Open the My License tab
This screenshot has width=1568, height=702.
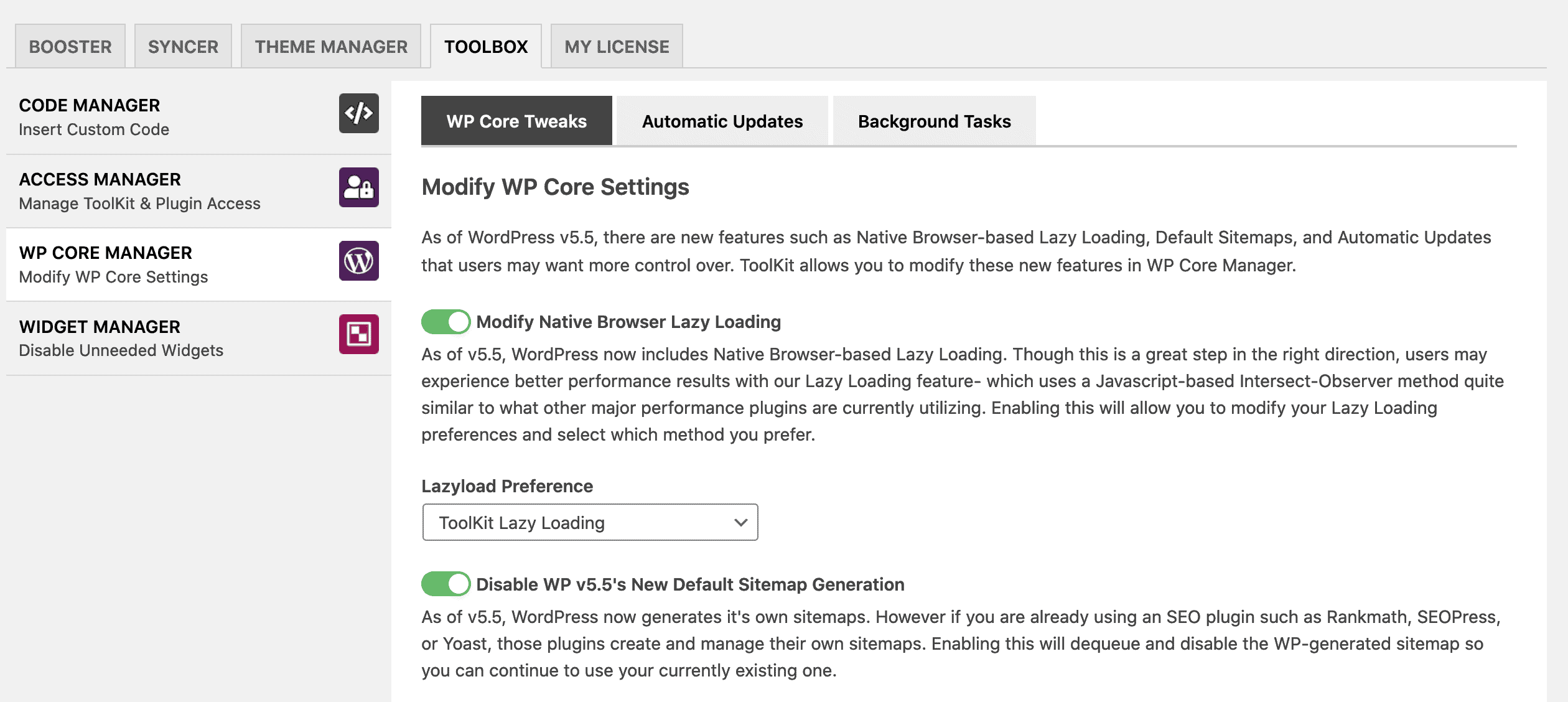pos(617,46)
